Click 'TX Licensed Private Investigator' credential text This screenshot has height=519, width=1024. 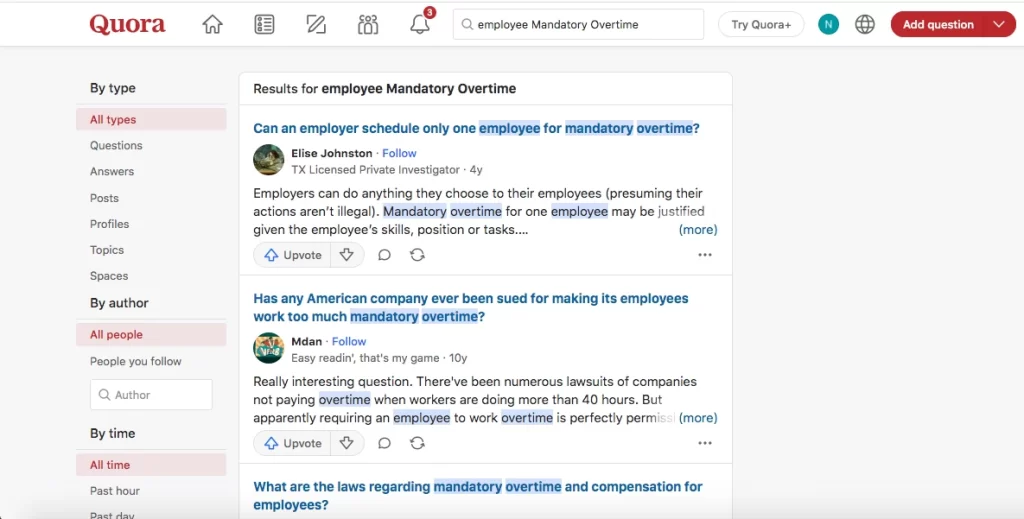(376, 170)
